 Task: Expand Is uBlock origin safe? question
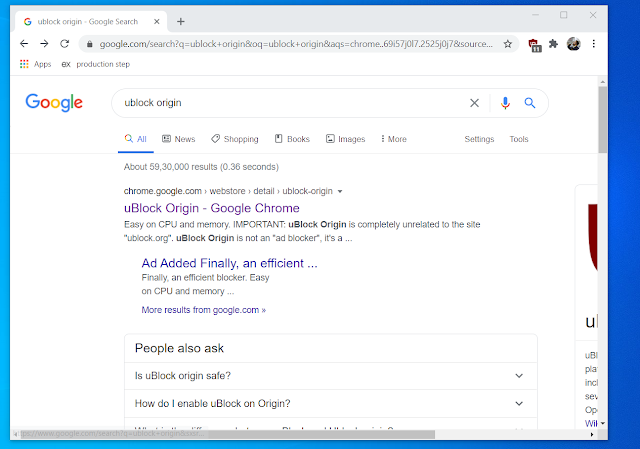(331, 376)
